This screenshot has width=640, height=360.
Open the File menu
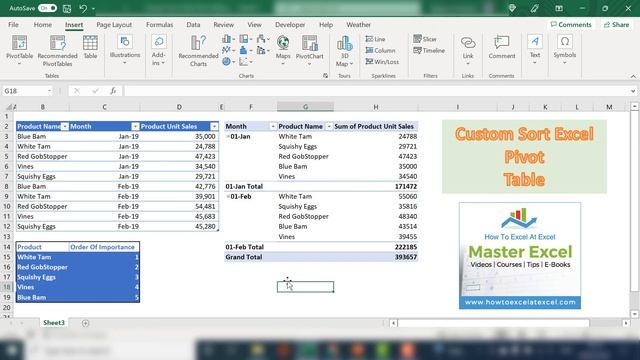point(13,25)
